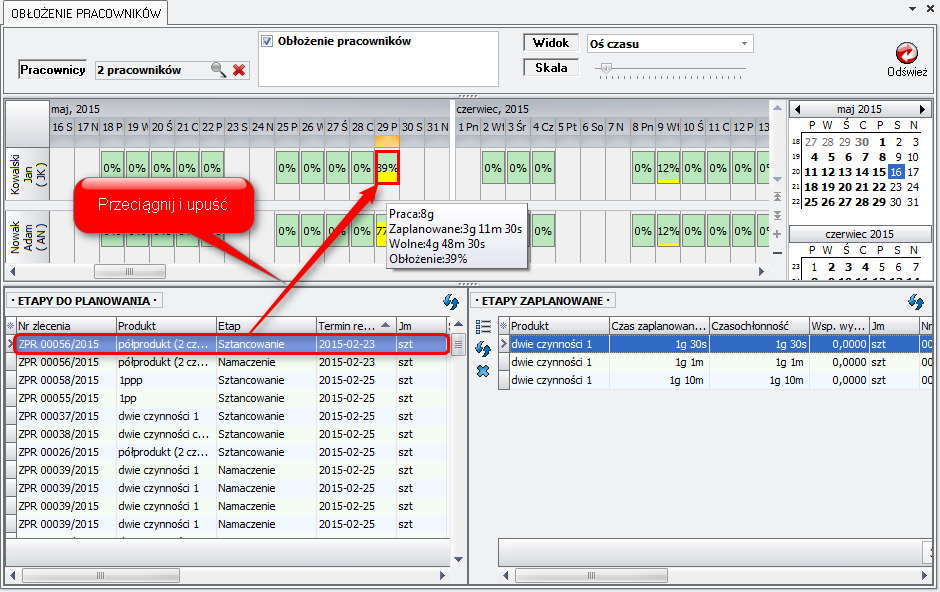The height and width of the screenshot is (592, 940).
Task: Click list view icon beside planned stages
Action: coord(483,326)
